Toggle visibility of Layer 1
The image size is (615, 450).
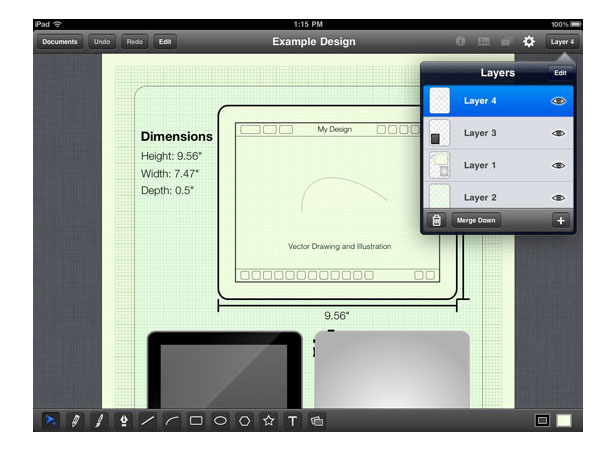558,165
